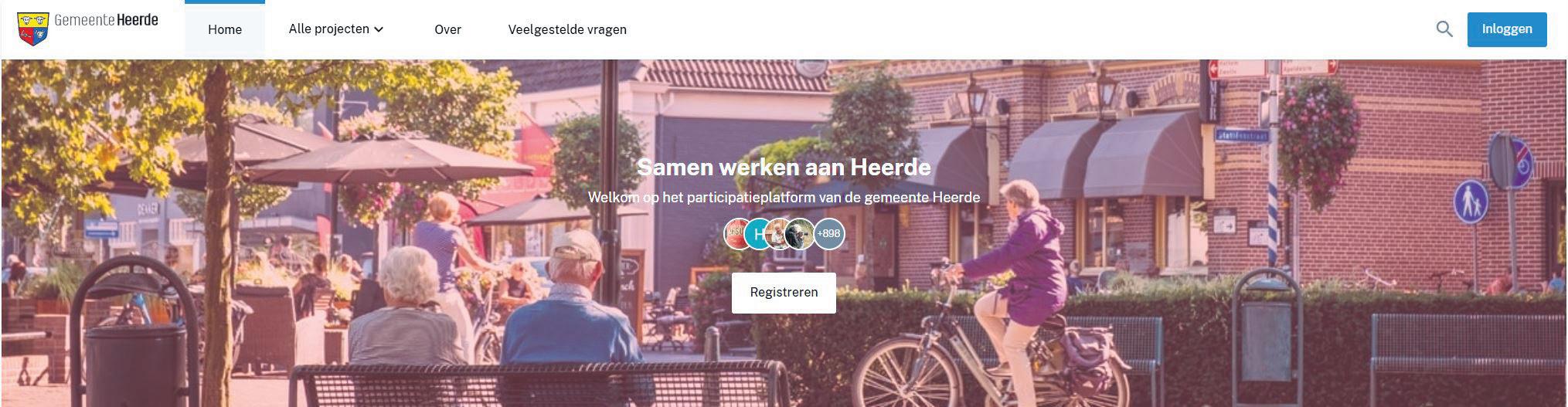Expand the Alle projecten chevron arrow

(379, 29)
